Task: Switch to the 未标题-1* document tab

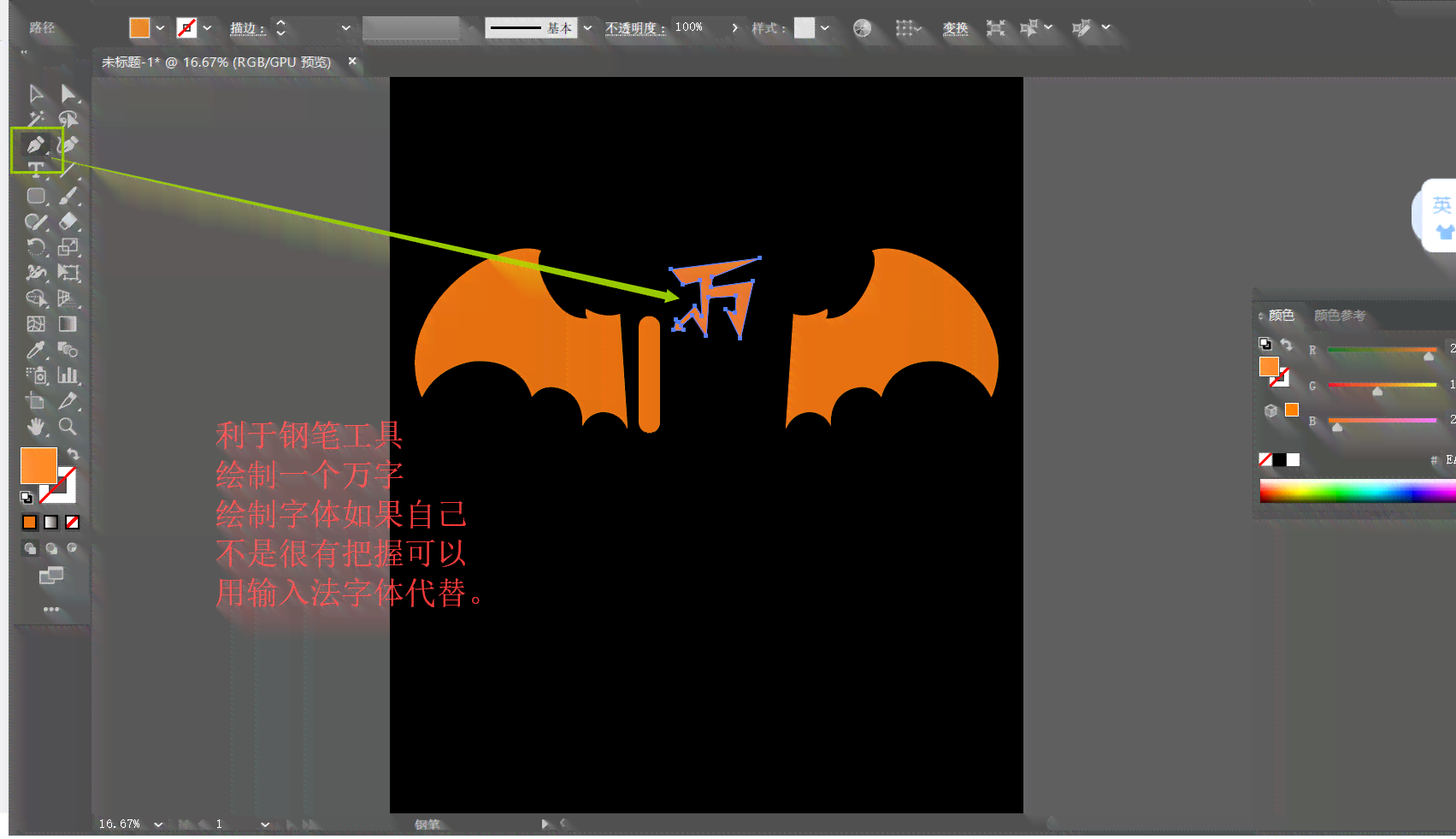Action: point(216,62)
